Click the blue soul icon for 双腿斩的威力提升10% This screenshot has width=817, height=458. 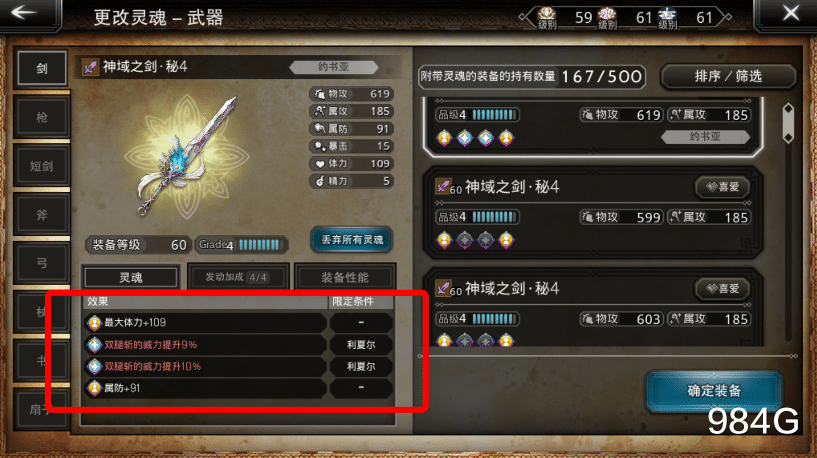tap(94, 367)
